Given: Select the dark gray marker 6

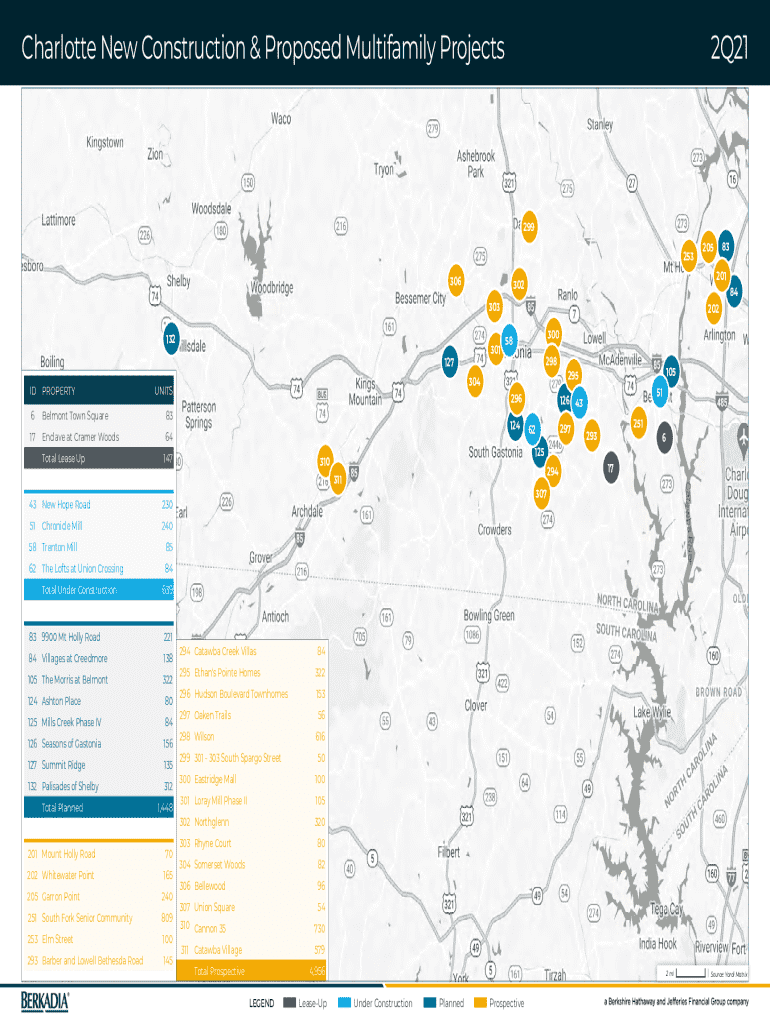Looking at the screenshot, I should pos(663,436).
